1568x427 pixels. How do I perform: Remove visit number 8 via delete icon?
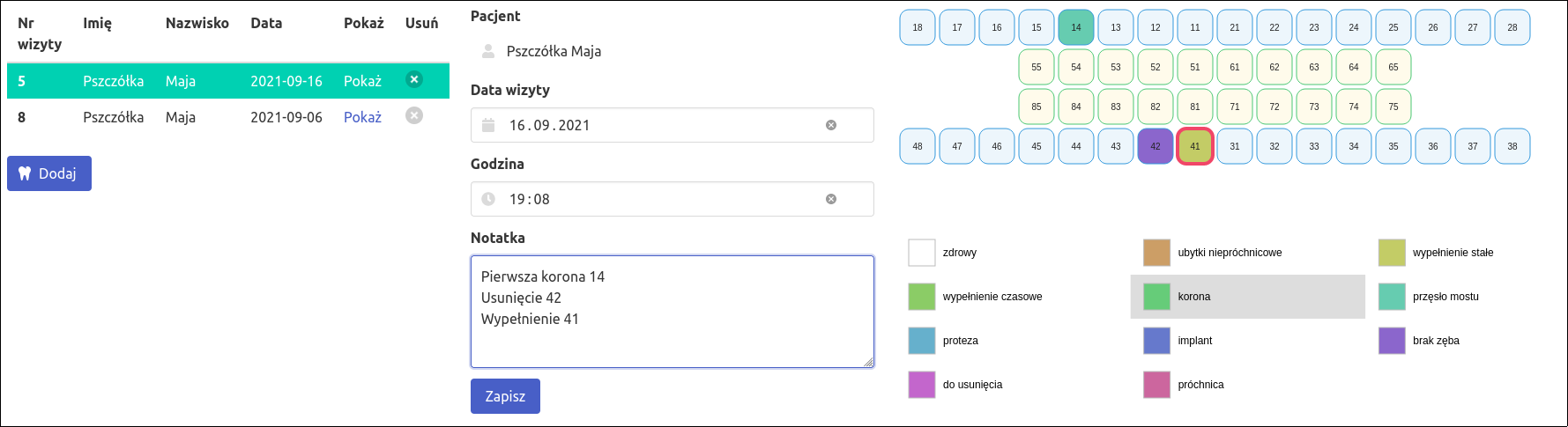tap(414, 115)
